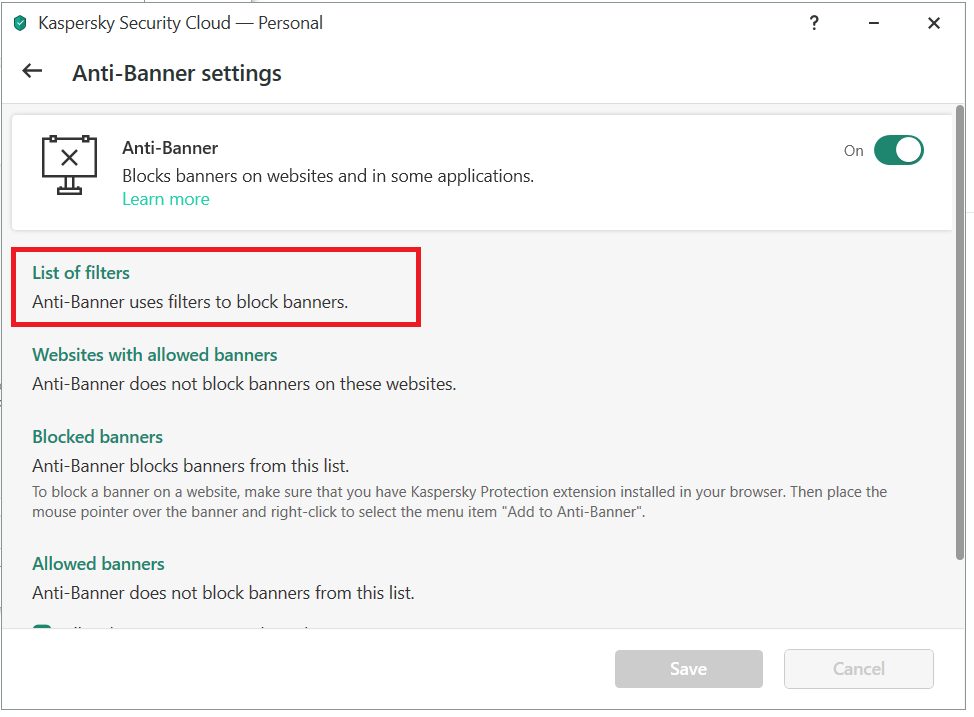Go back using the back arrow
This screenshot has width=974, height=717.
coord(32,71)
